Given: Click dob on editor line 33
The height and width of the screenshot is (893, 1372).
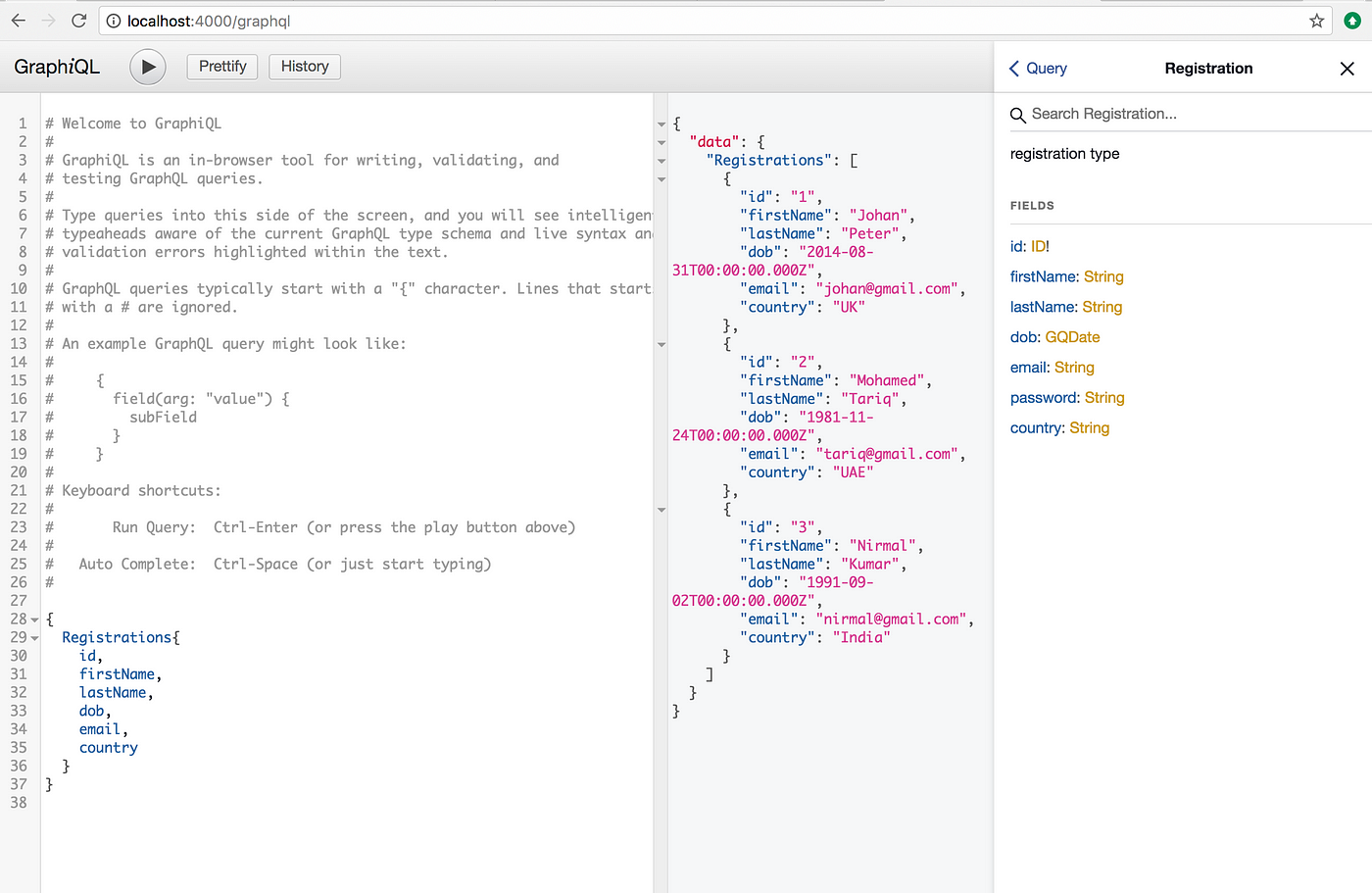Looking at the screenshot, I should pos(92,711).
